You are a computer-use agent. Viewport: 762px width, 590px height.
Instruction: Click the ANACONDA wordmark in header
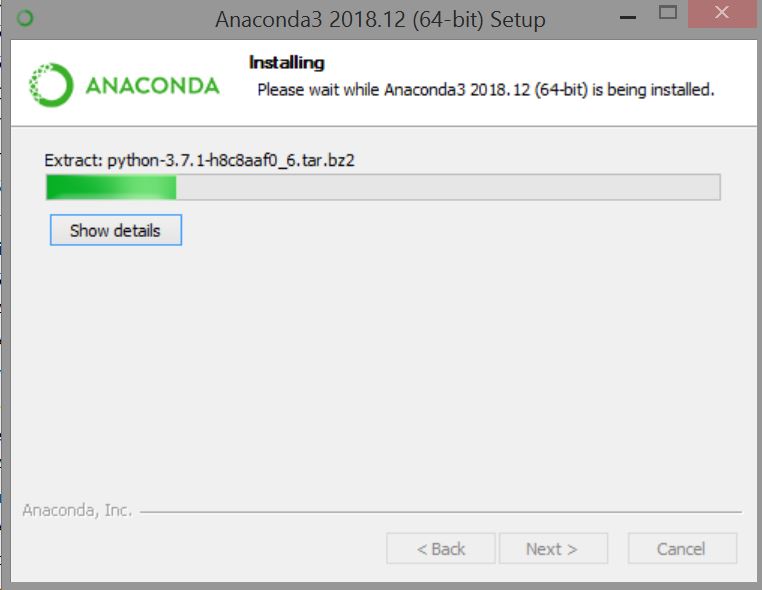click(153, 86)
